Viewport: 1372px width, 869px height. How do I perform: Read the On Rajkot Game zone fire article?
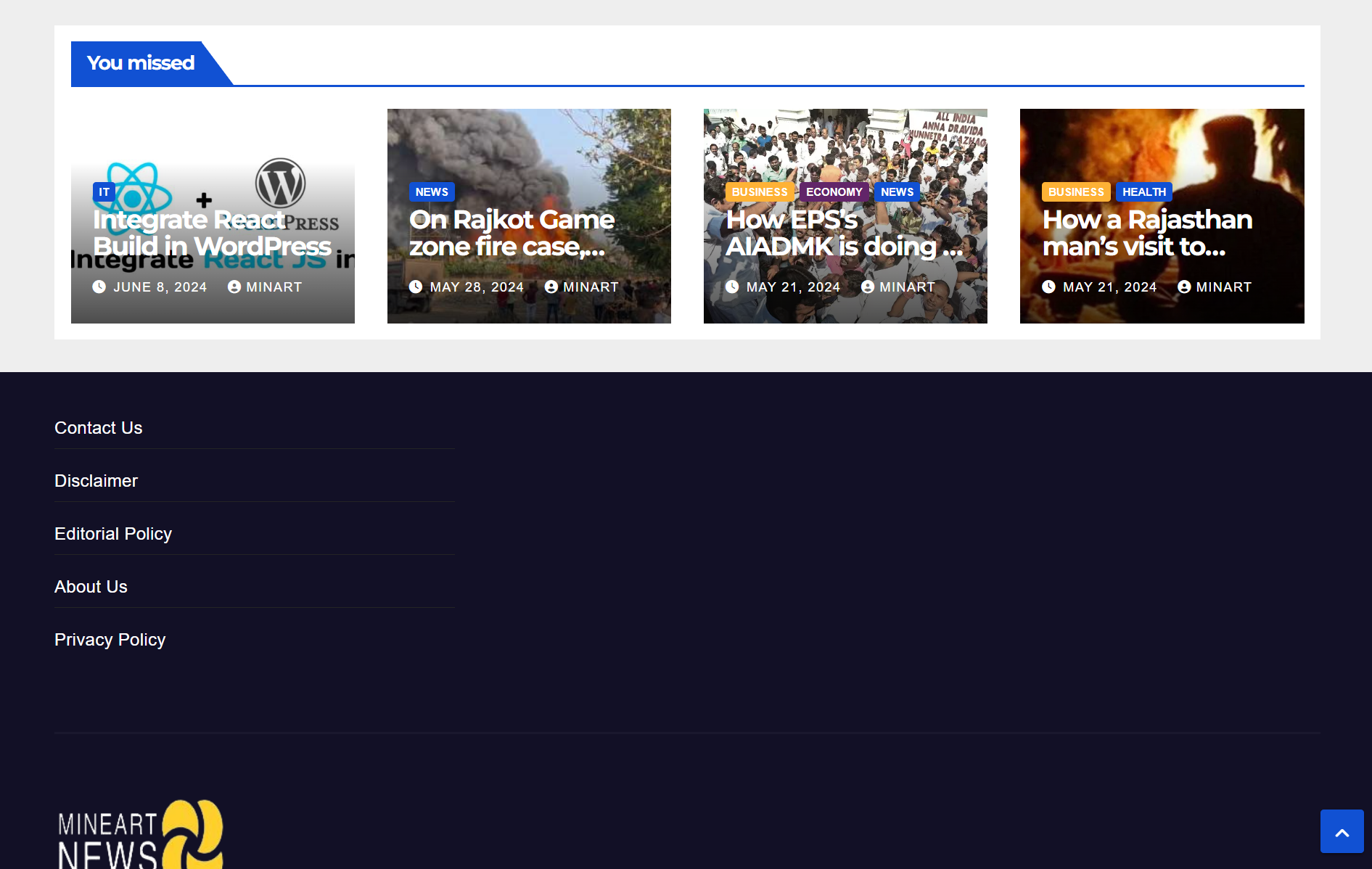512,233
